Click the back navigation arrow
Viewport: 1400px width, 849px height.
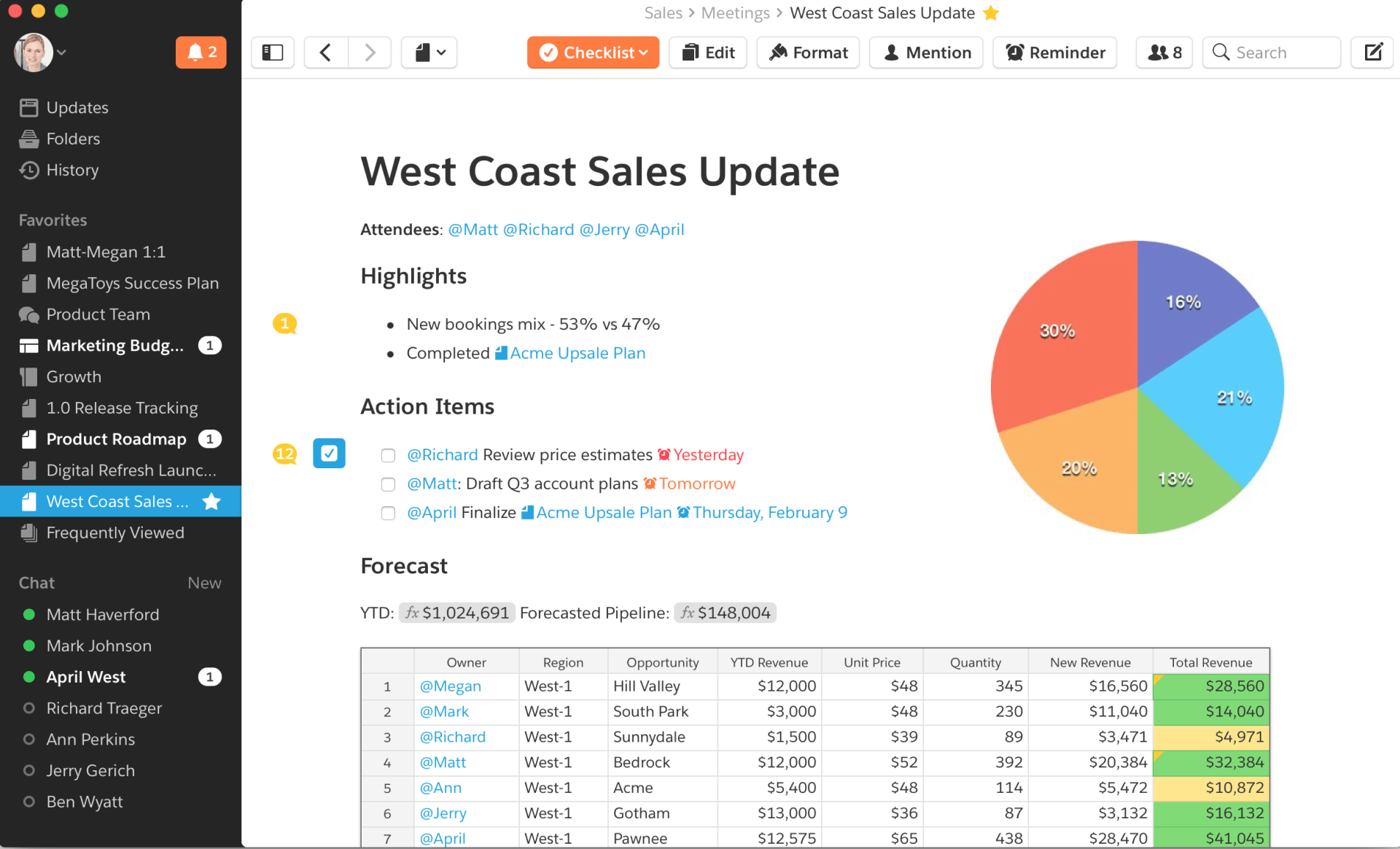pos(324,52)
